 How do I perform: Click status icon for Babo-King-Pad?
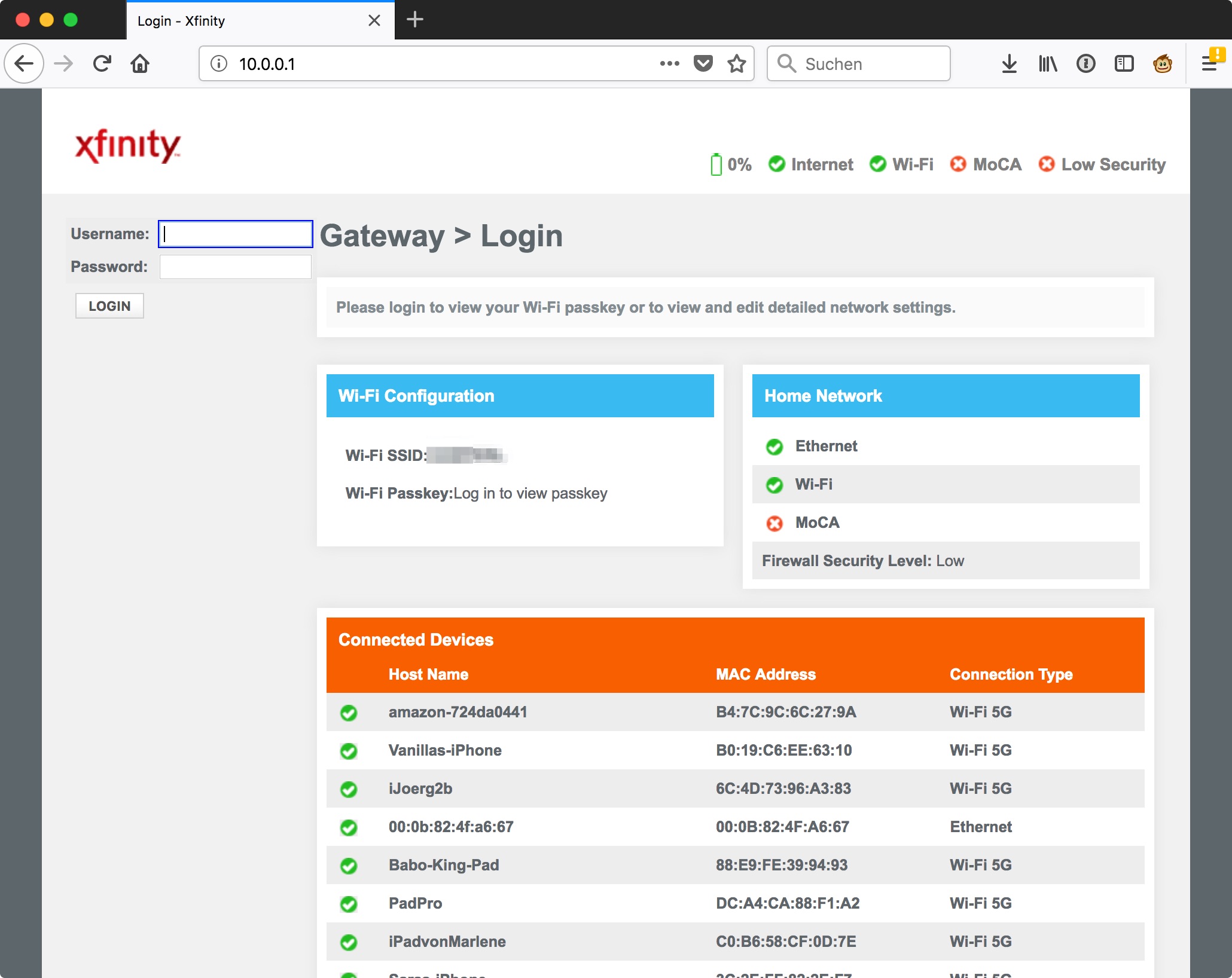click(x=349, y=866)
